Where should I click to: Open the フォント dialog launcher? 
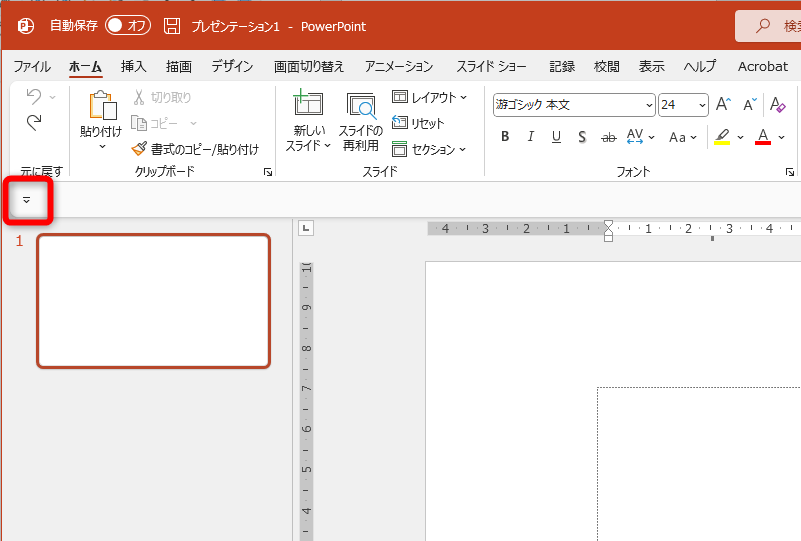pos(790,172)
